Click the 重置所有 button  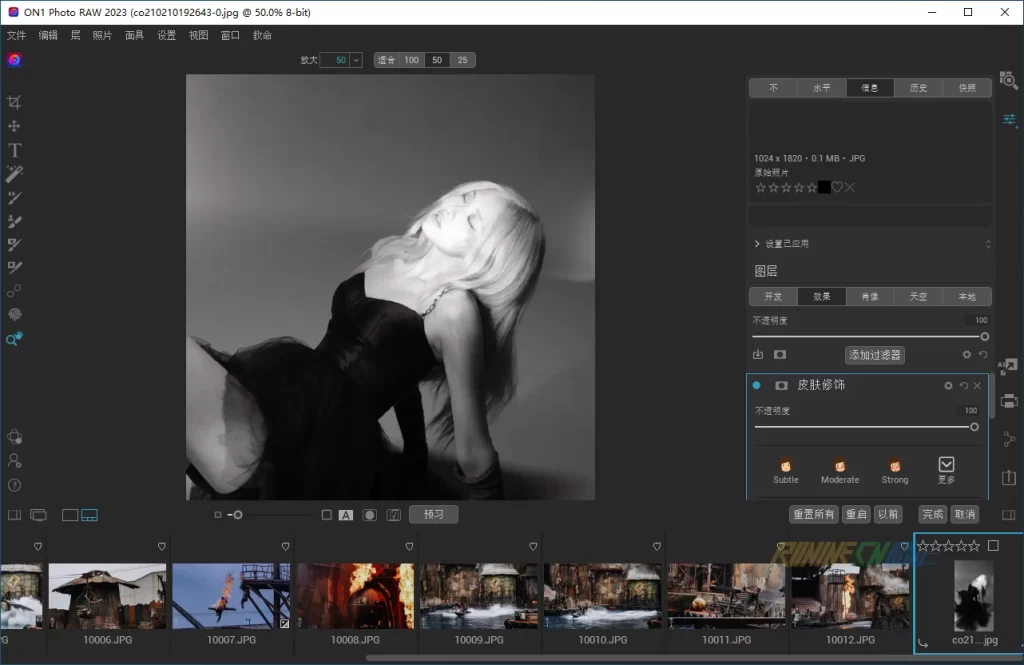click(812, 514)
